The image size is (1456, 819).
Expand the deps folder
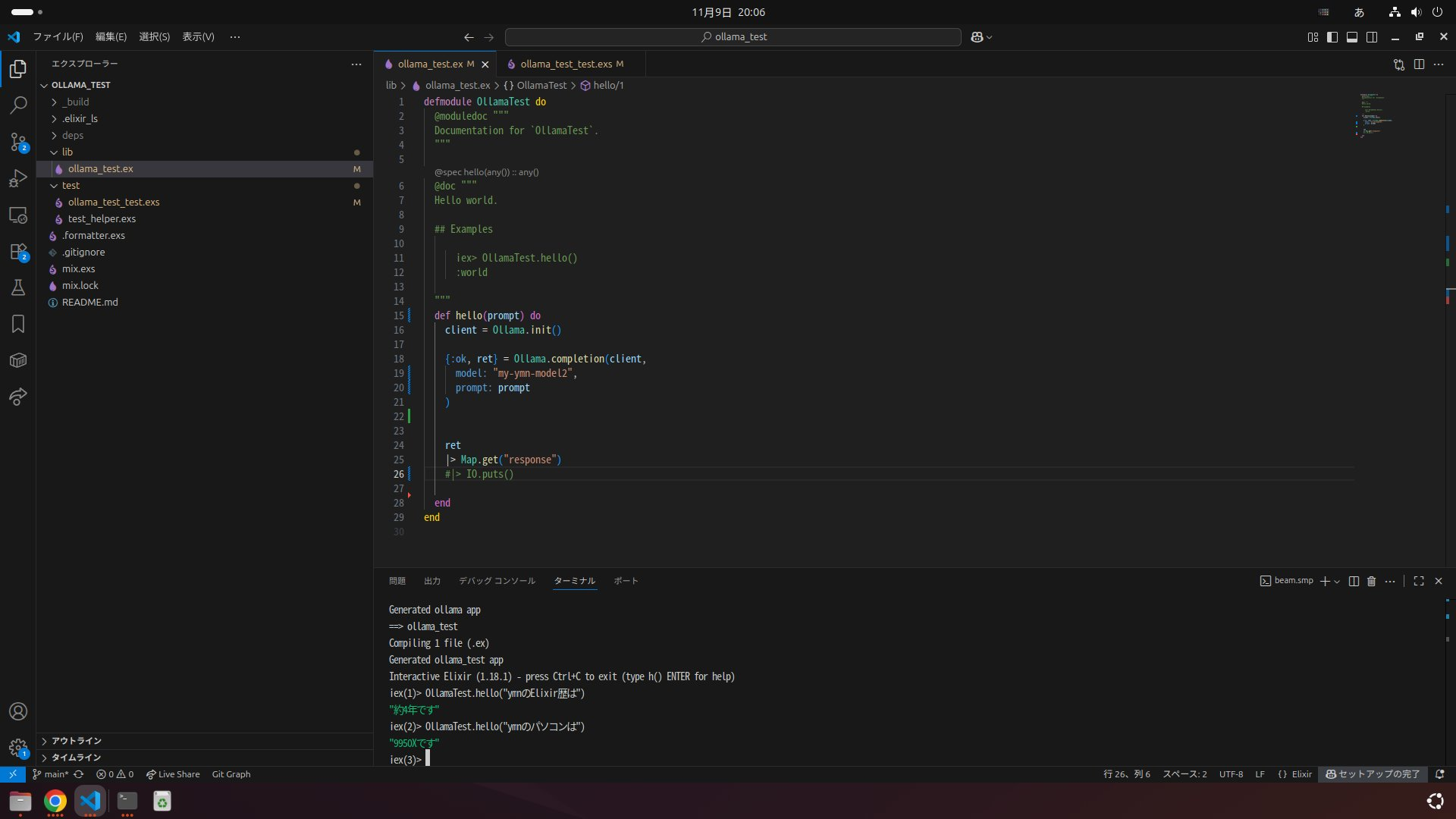(x=72, y=135)
